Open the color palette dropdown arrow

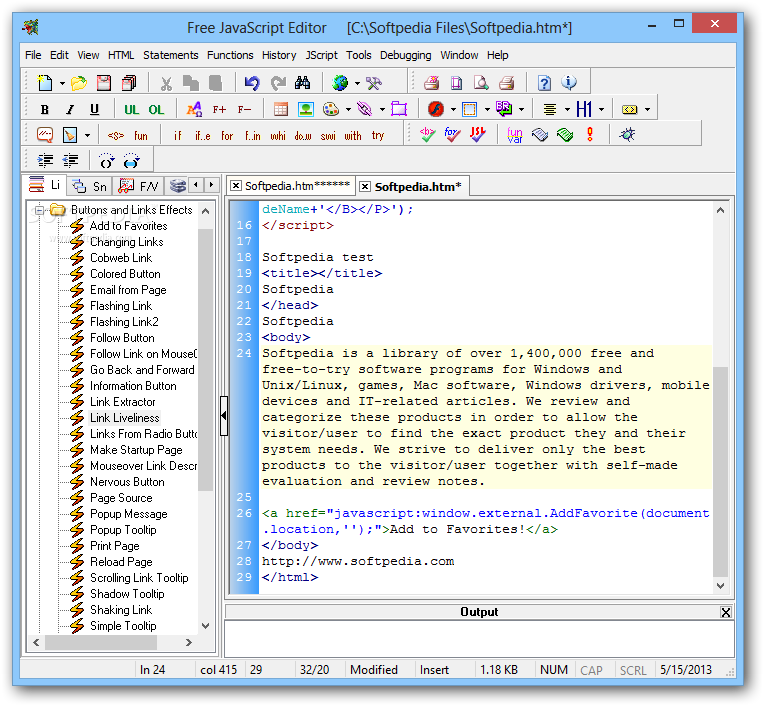pos(348,110)
